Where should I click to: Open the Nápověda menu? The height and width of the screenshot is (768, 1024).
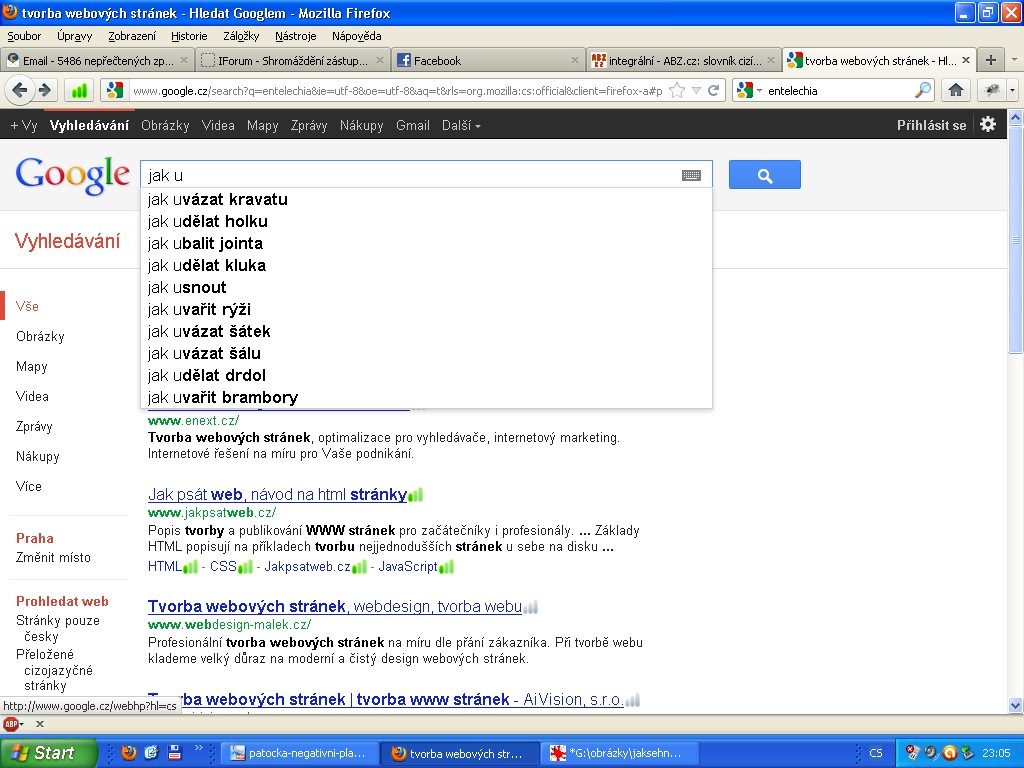357,36
